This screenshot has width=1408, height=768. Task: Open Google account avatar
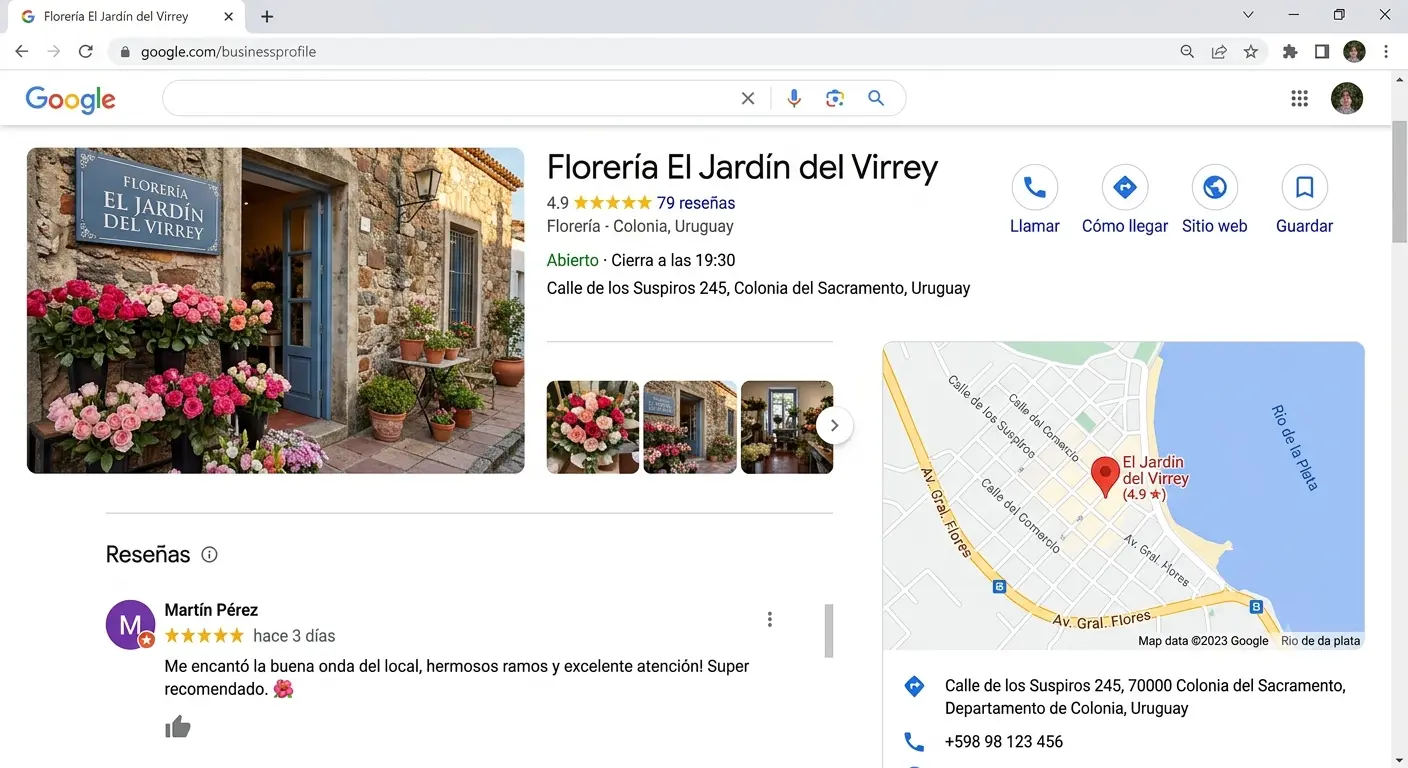[1347, 98]
